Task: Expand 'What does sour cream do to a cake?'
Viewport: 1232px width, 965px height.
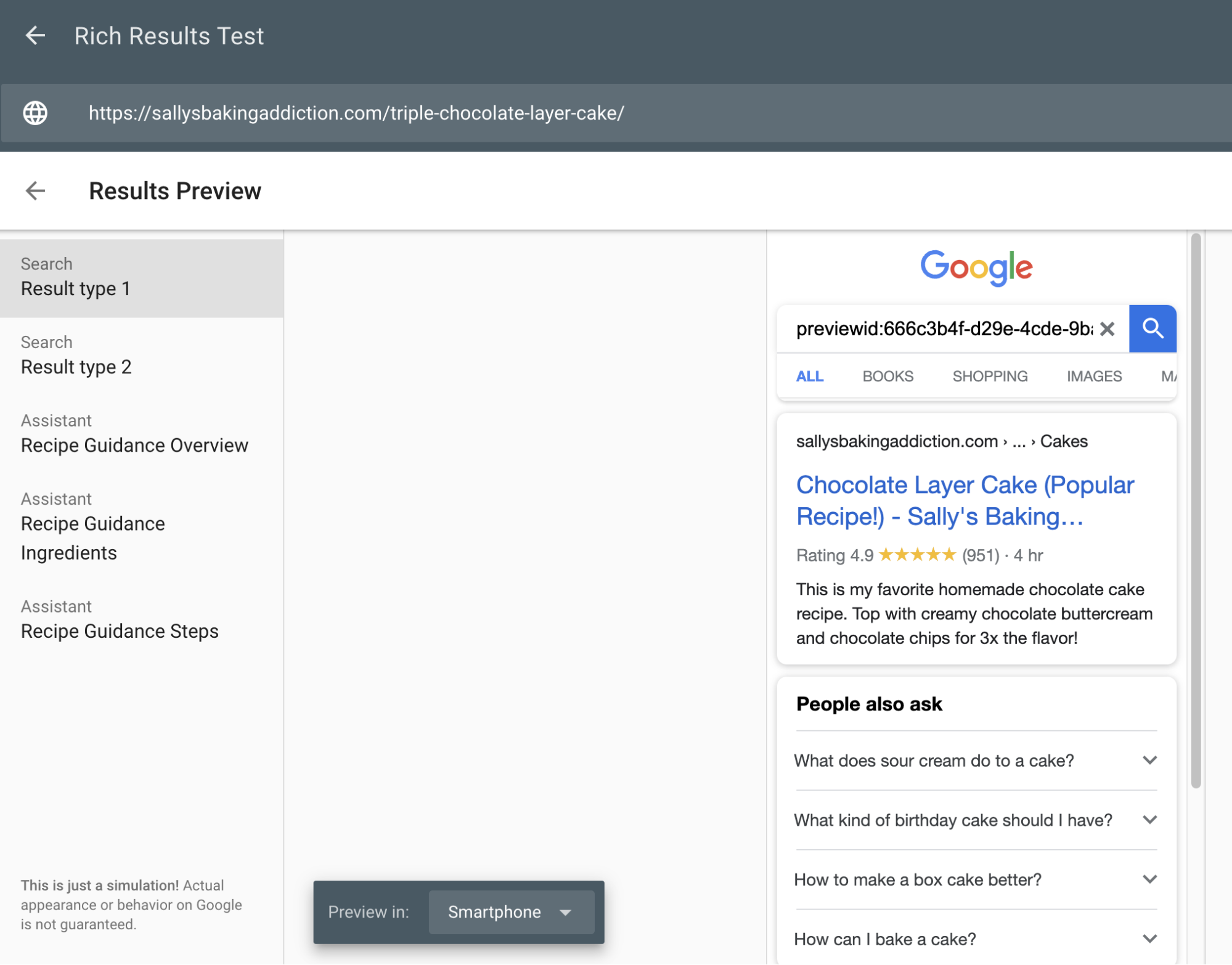Action: tap(976, 760)
